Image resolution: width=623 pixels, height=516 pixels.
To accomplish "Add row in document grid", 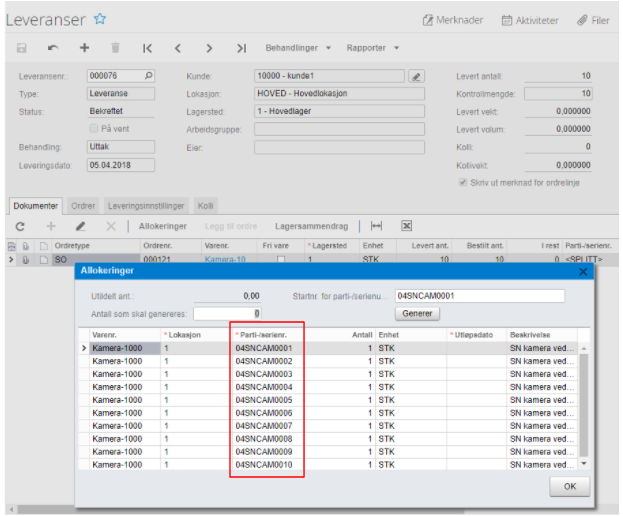I will (51, 226).
